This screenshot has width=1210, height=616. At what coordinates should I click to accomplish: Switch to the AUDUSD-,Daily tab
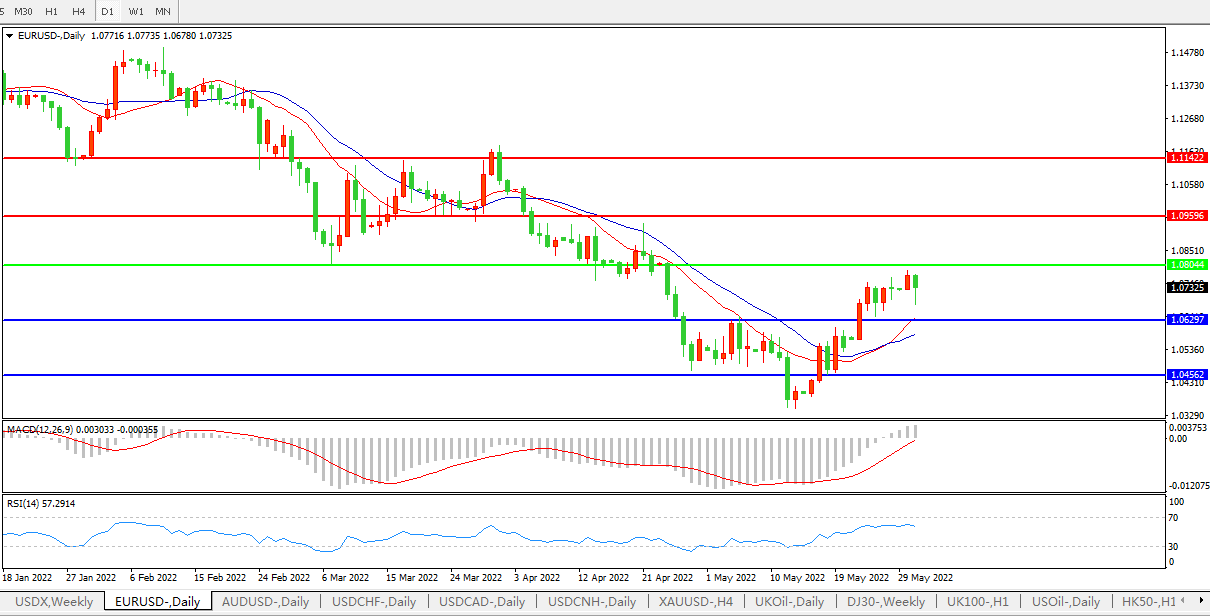tap(264, 601)
